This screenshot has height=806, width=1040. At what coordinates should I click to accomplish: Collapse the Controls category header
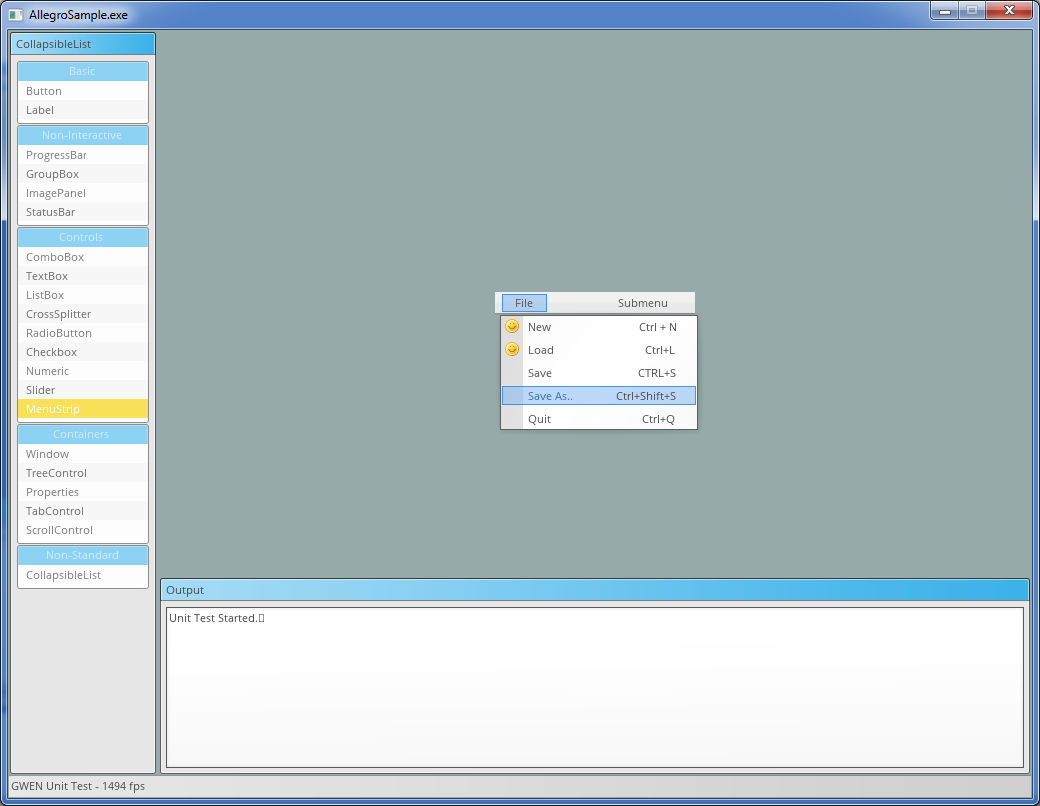pyautogui.click(x=83, y=237)
